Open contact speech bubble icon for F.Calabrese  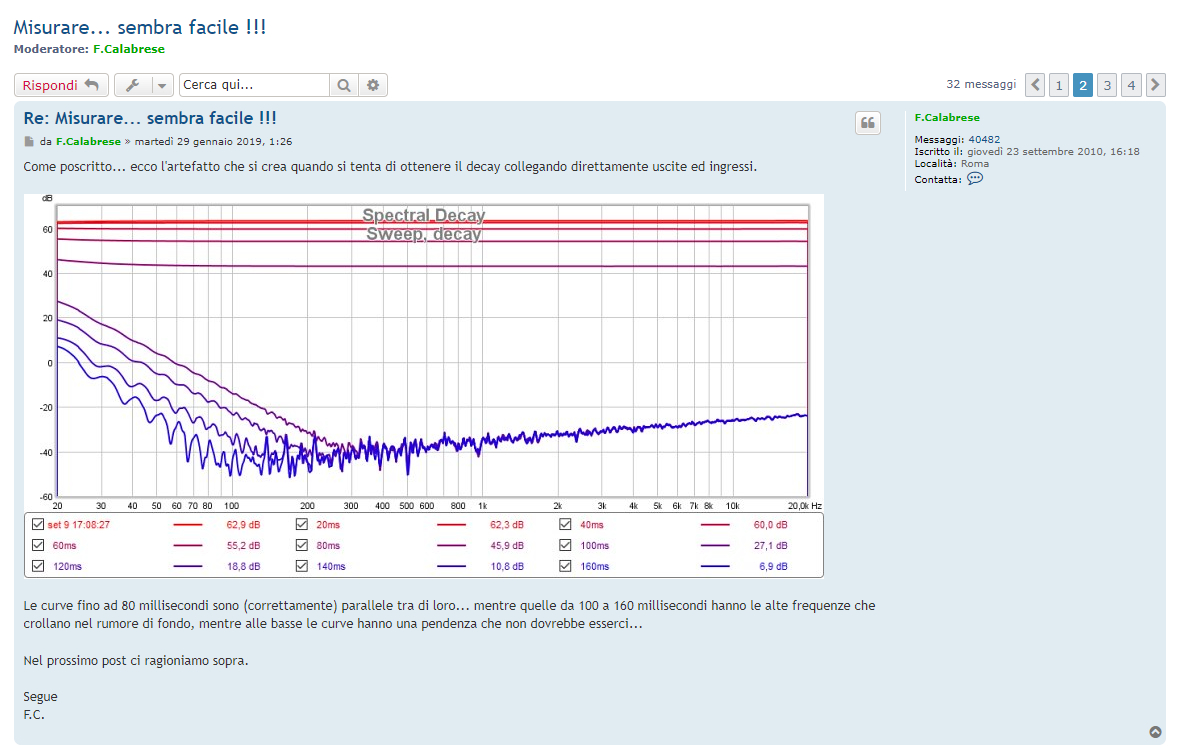coord(975,179)
